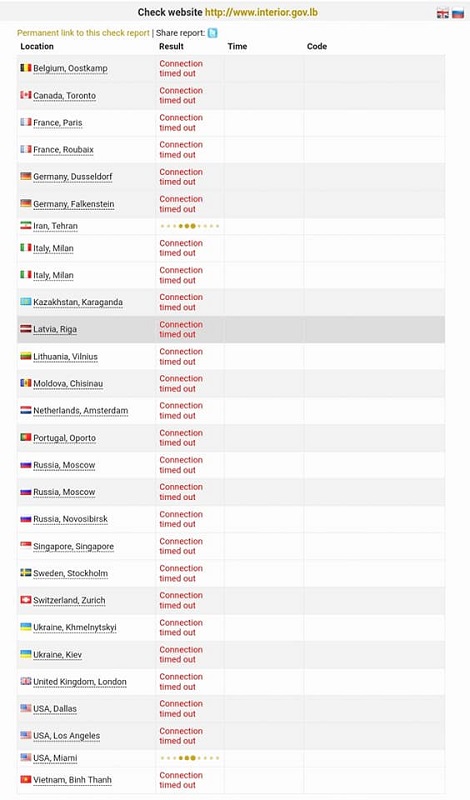Click the Kazakhstan flag icon
This screenshot has width=470, height=800.
pos(26,302)
